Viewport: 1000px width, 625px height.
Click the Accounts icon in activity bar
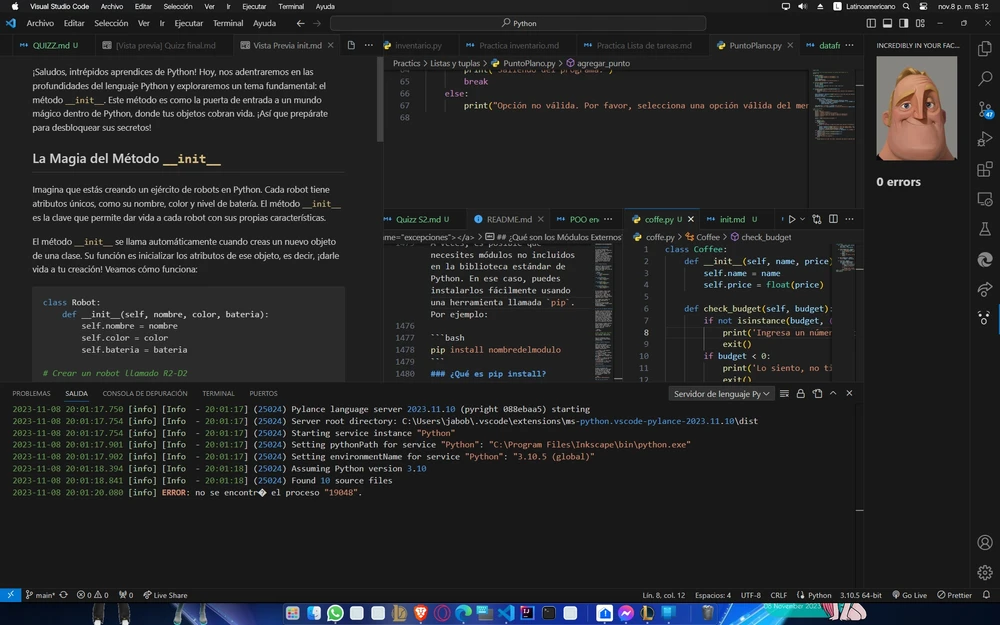click(985, 543)
